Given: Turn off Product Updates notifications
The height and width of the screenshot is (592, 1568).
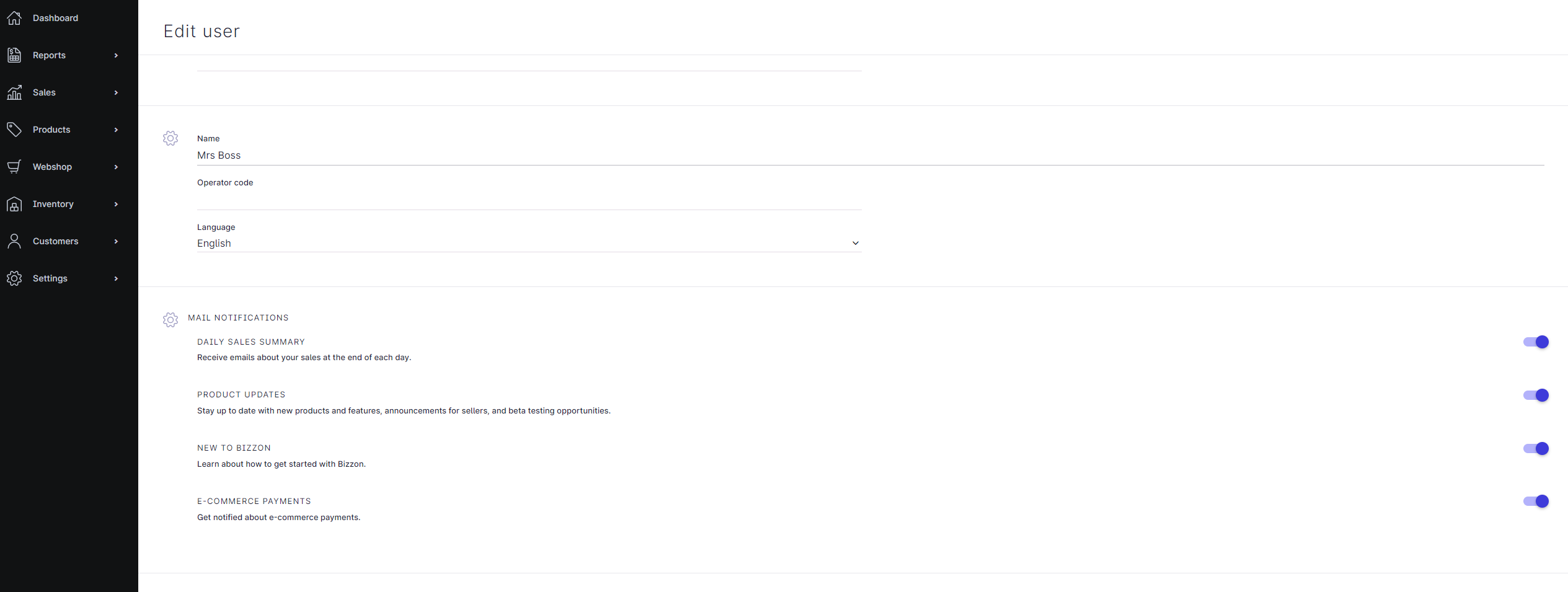Looking at the screenshot, I should [x=1535, y=395].
